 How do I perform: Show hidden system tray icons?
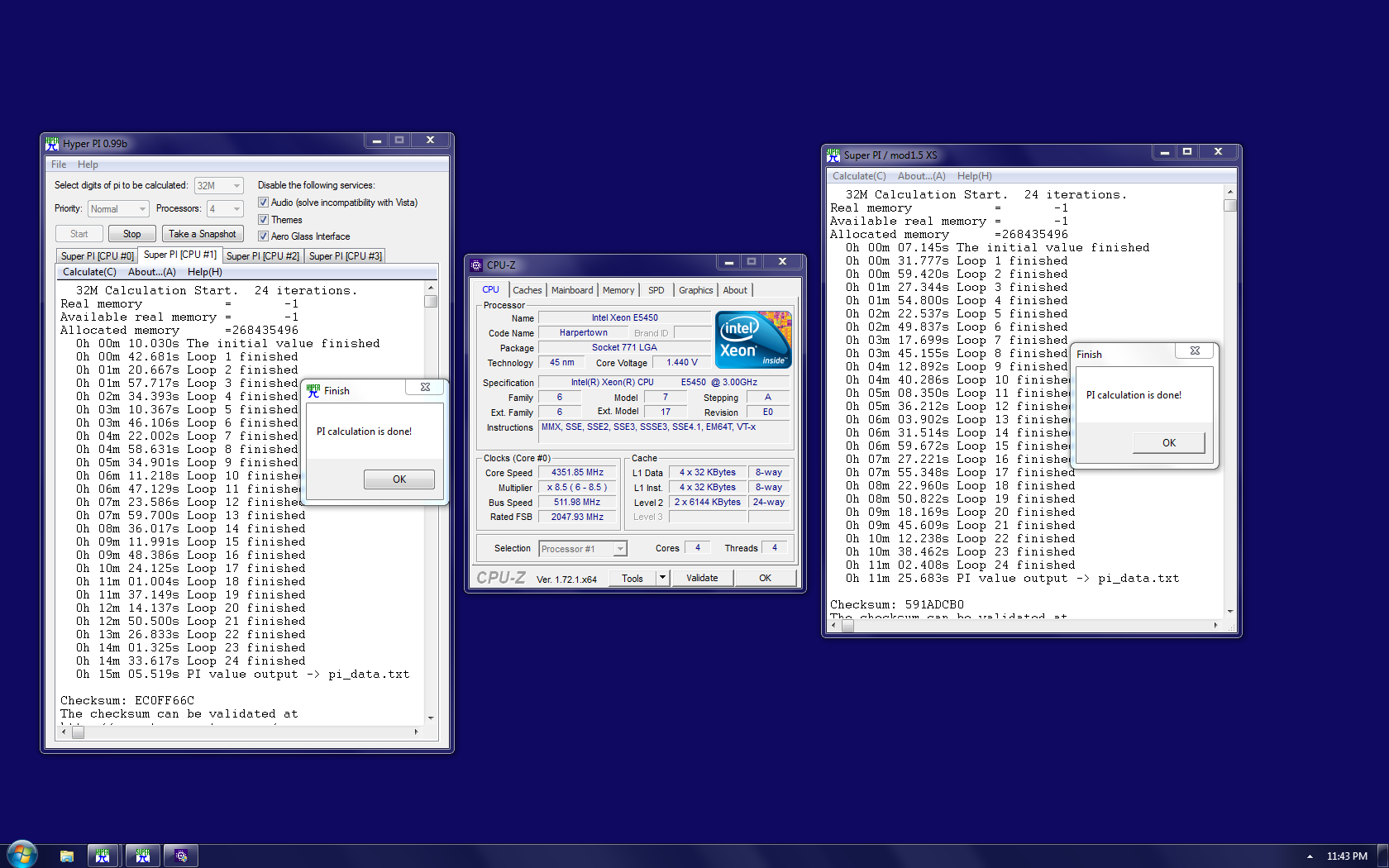click(x=1310, y=856)
